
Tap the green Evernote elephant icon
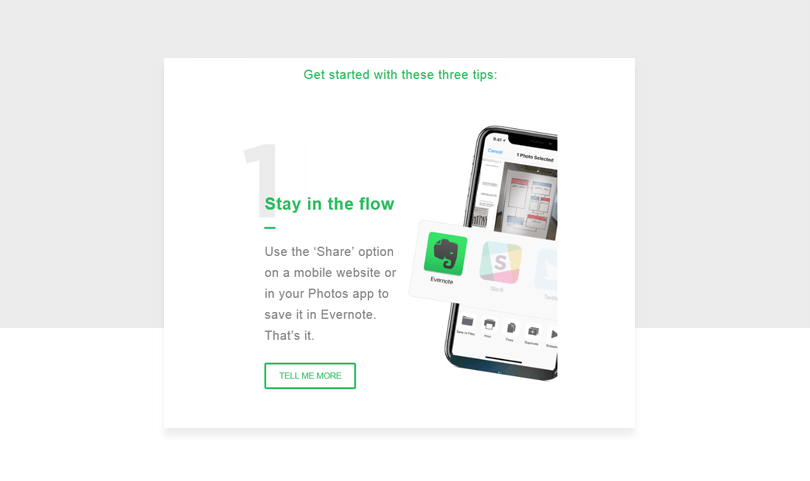pos(445,253)
